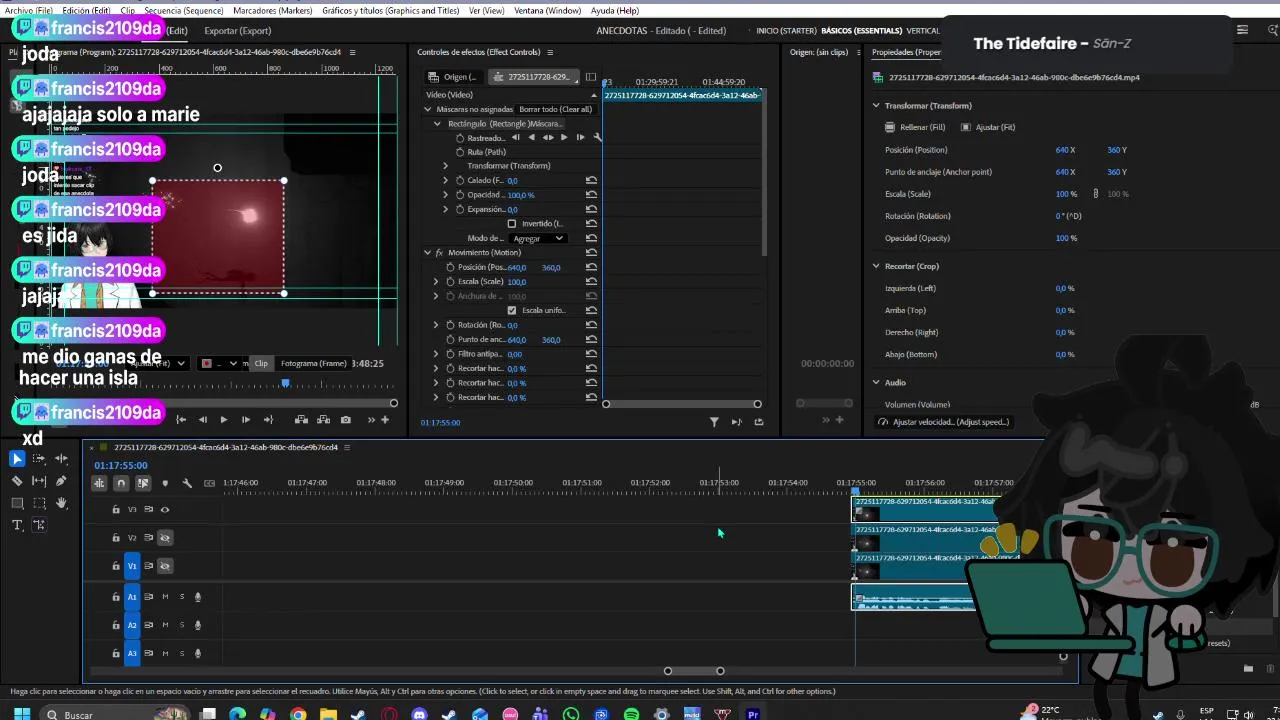Select BÁSICOS (ESSENTIALS) workspace
This screenshot has height=720, width=1280.
(x=861, y=31)
